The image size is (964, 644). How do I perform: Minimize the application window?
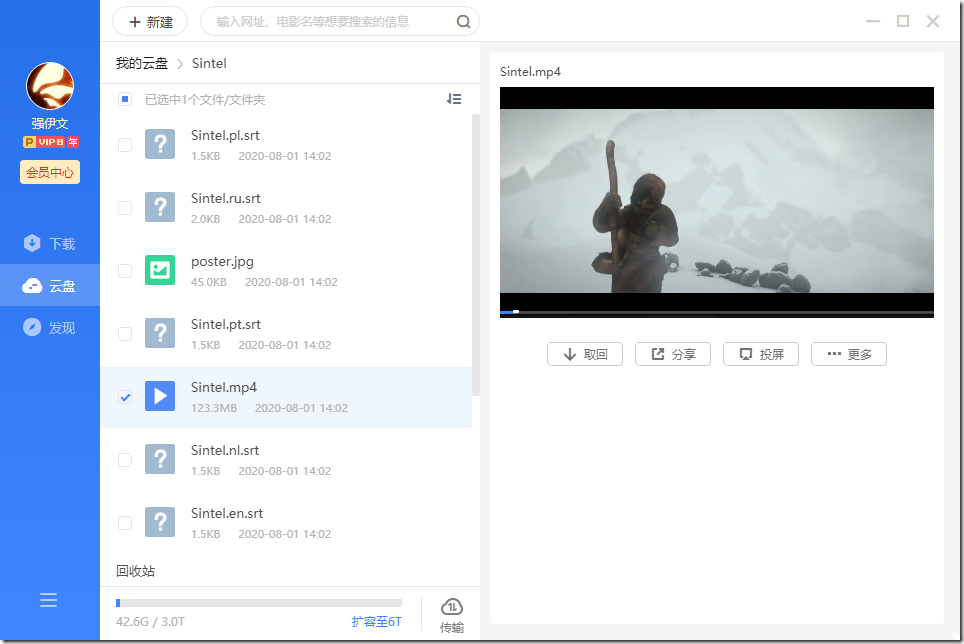(873, 22)
